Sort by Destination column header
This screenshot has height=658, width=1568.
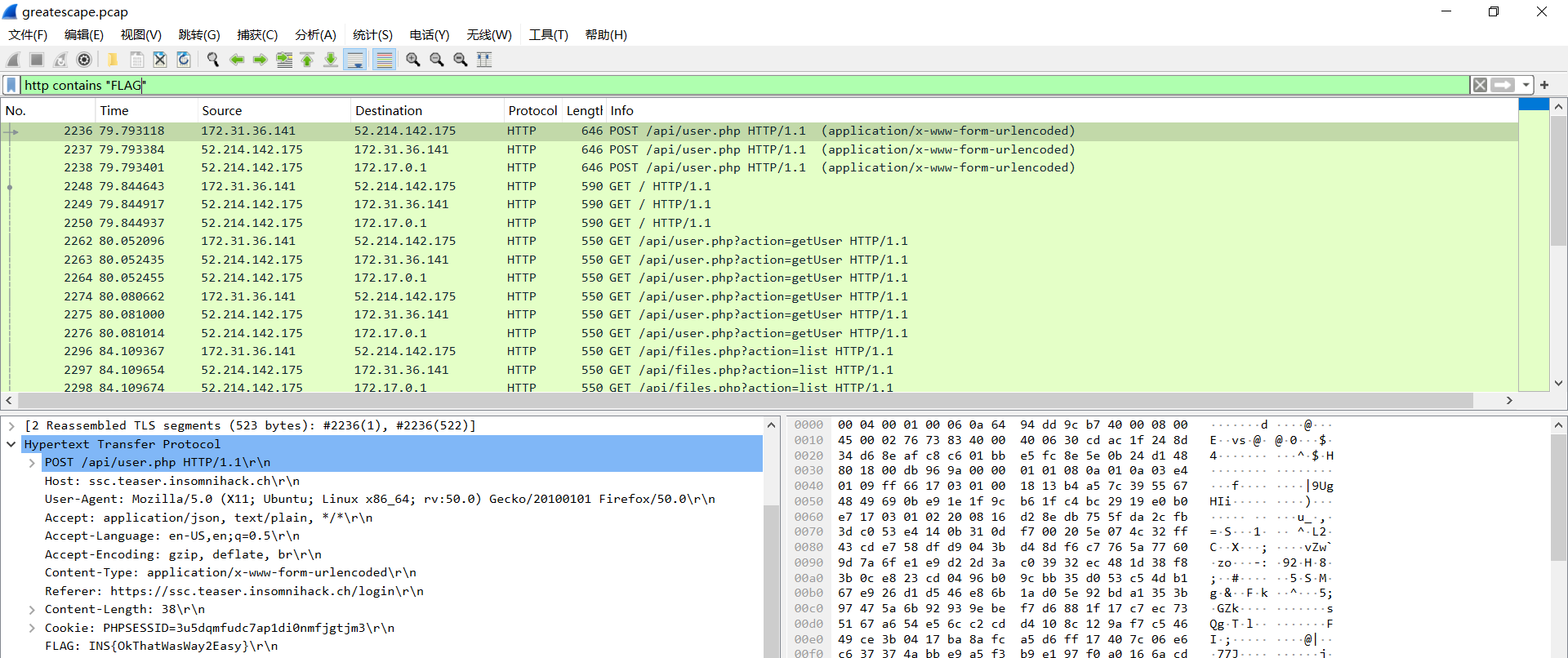coord(427,111)
